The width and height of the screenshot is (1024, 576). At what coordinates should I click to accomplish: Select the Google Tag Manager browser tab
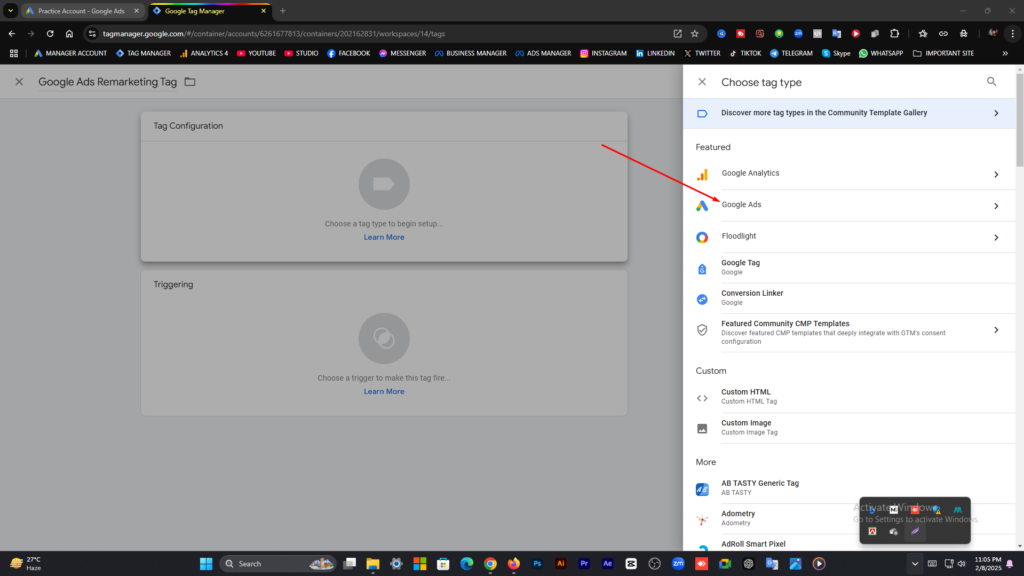(x=209, y=11)
